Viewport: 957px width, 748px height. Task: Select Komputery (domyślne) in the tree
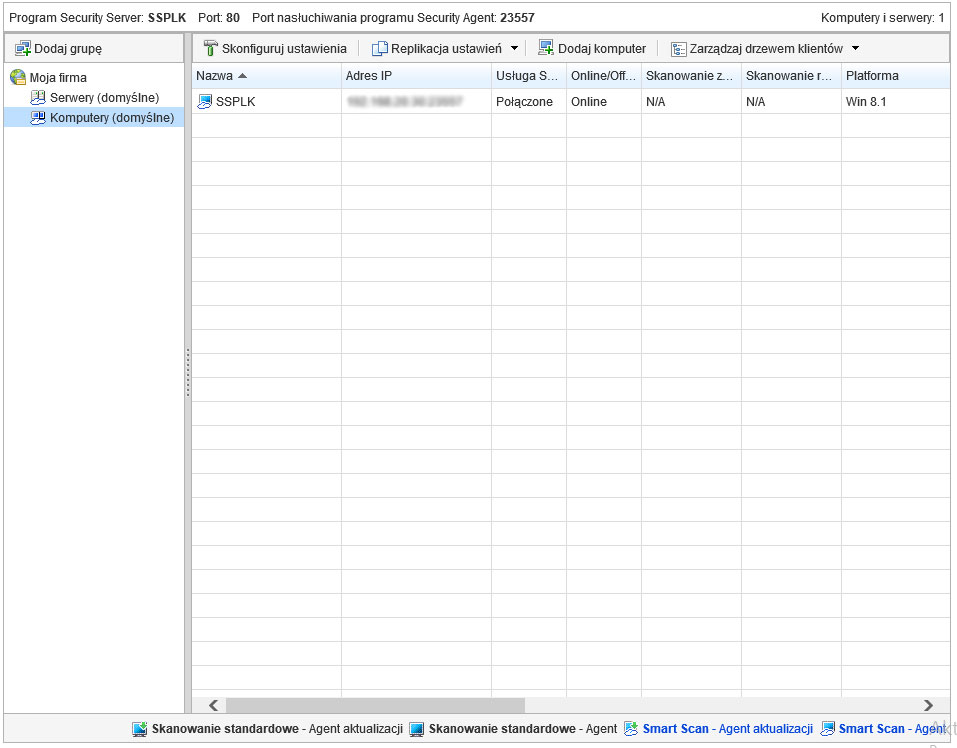111,118
